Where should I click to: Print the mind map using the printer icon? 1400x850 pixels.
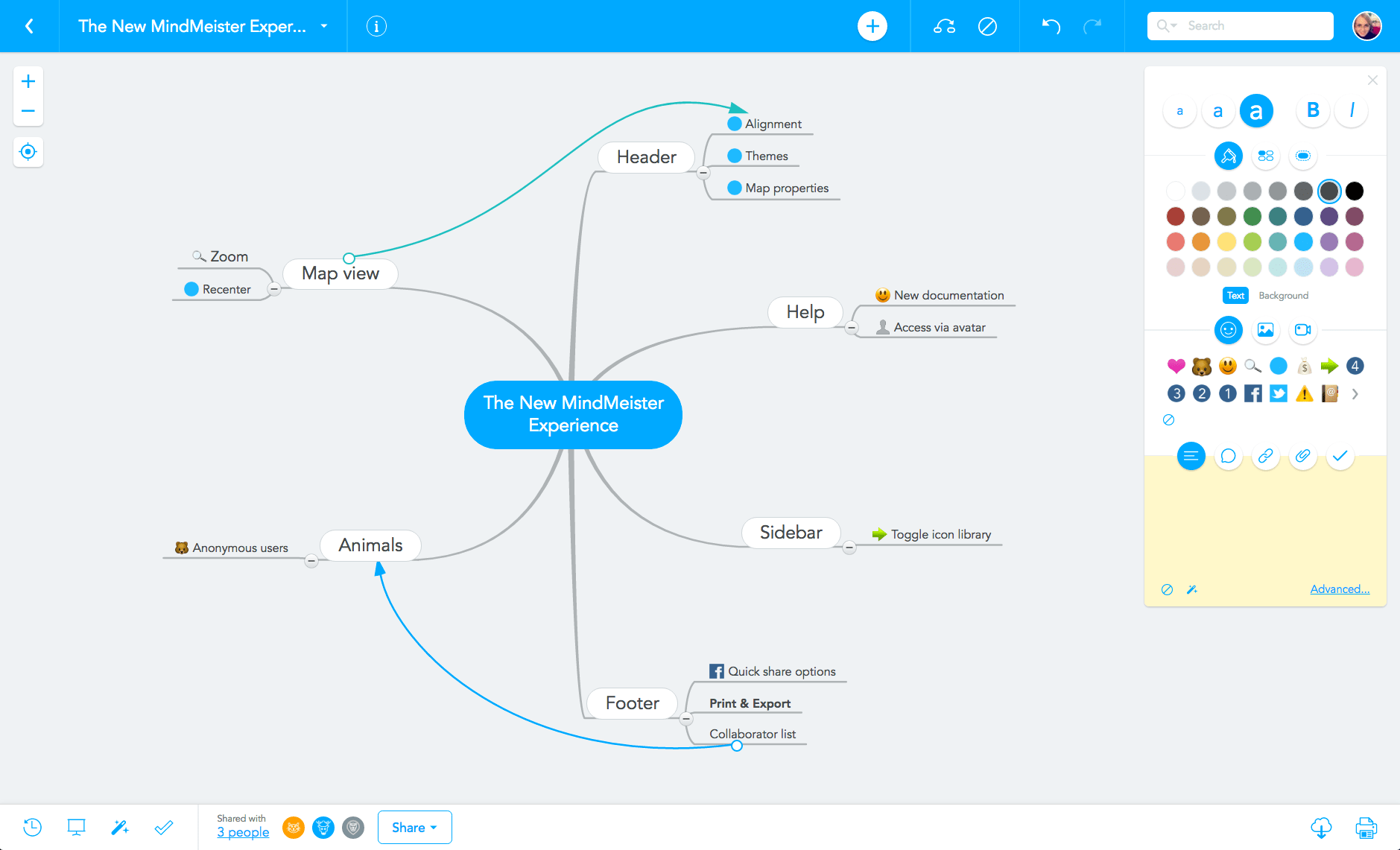coord(1366,827)
